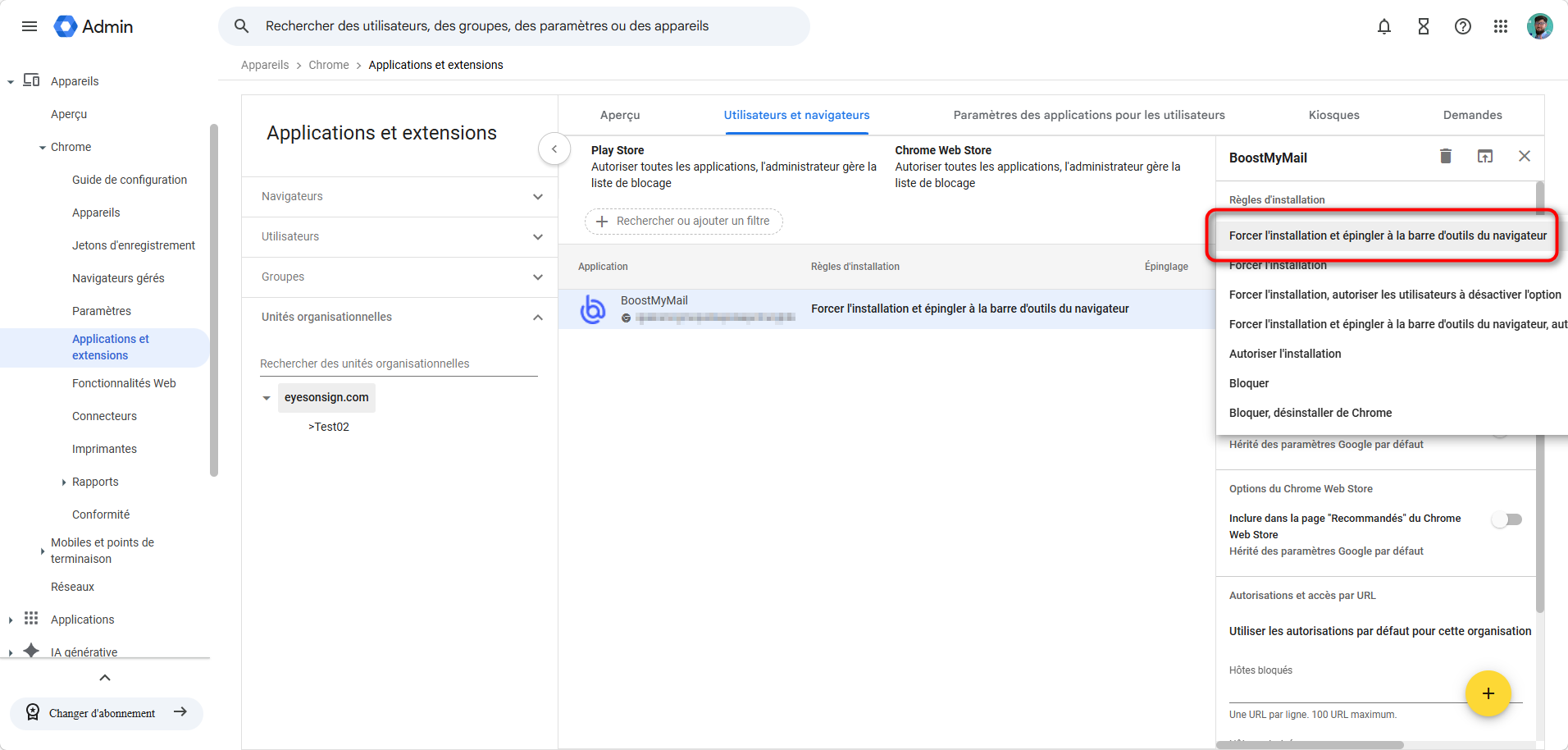Toggle Include in Chrome Web Store Recommandés
The image size is (1568, 750).
(x=1506, y=519)
